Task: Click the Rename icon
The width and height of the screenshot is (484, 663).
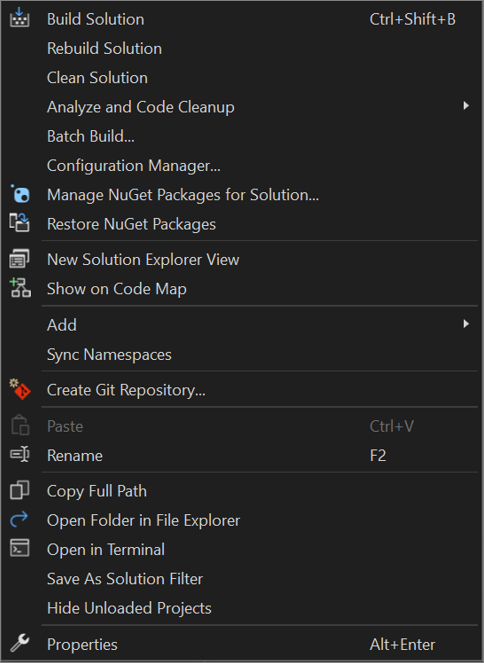Action: tap(19, 455)
